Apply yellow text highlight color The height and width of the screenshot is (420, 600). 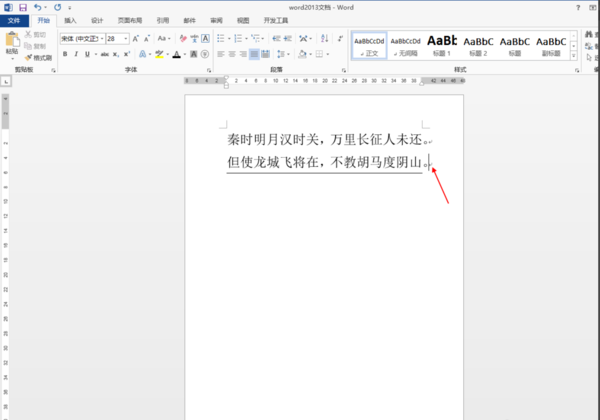click(x=159, y=54)
